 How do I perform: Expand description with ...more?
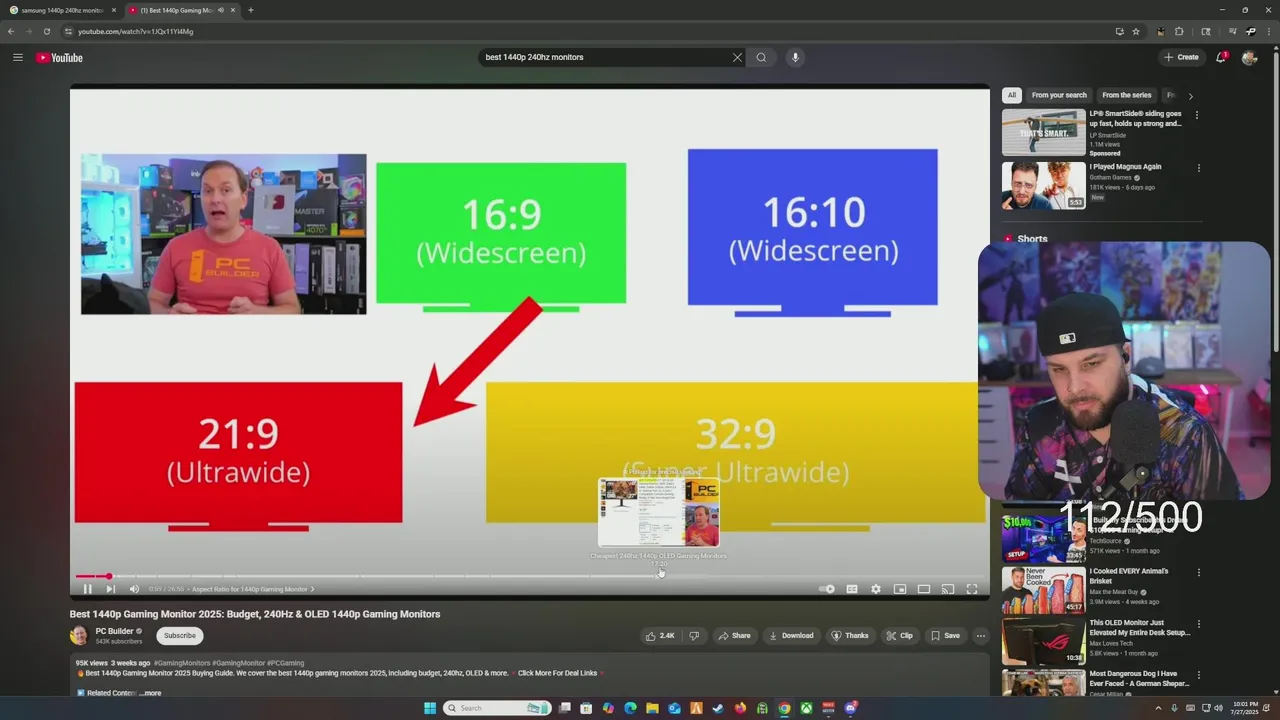(x=150, y=693)
